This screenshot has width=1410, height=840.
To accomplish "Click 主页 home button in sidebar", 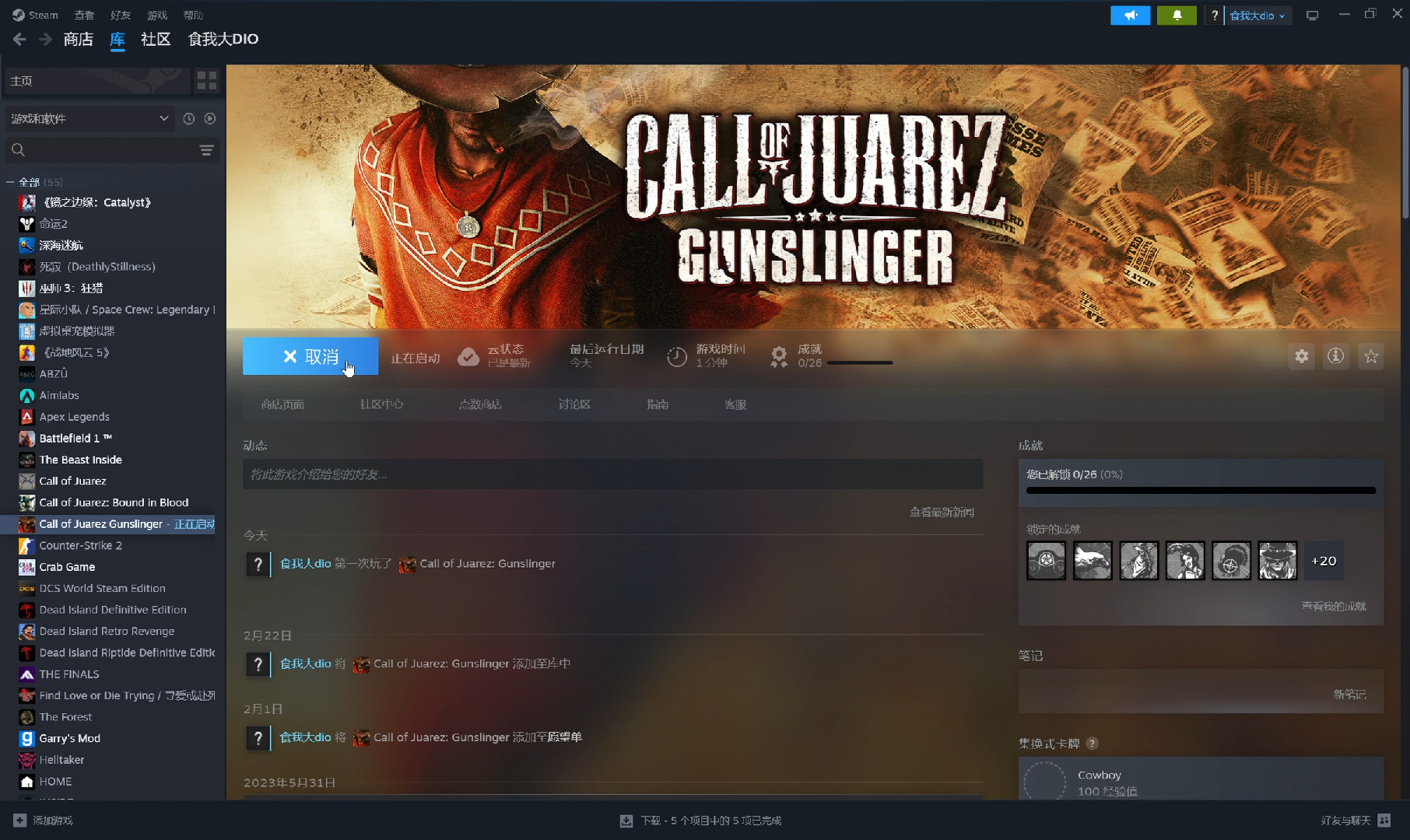I will pos(96,80).
